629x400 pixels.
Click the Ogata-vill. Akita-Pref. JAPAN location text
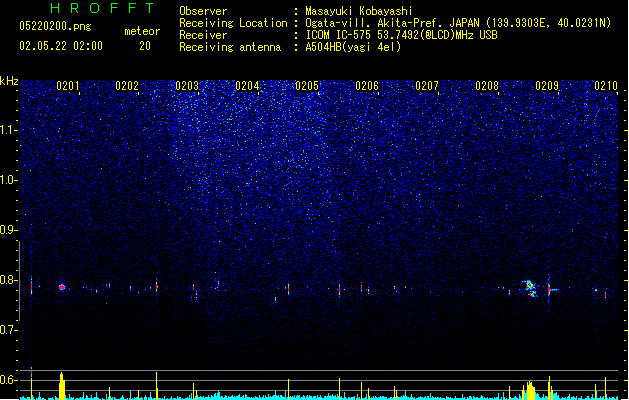click(392, 23)
